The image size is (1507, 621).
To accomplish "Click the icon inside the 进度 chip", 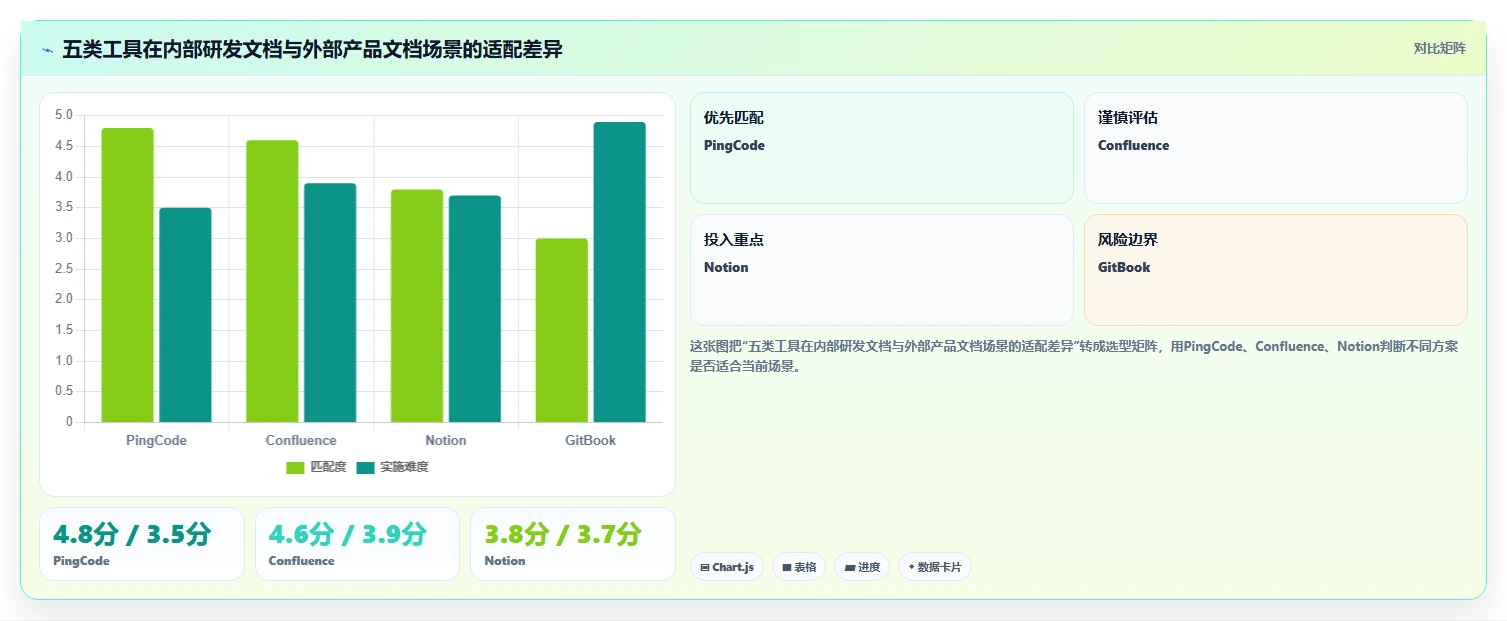I will point(850,567).
